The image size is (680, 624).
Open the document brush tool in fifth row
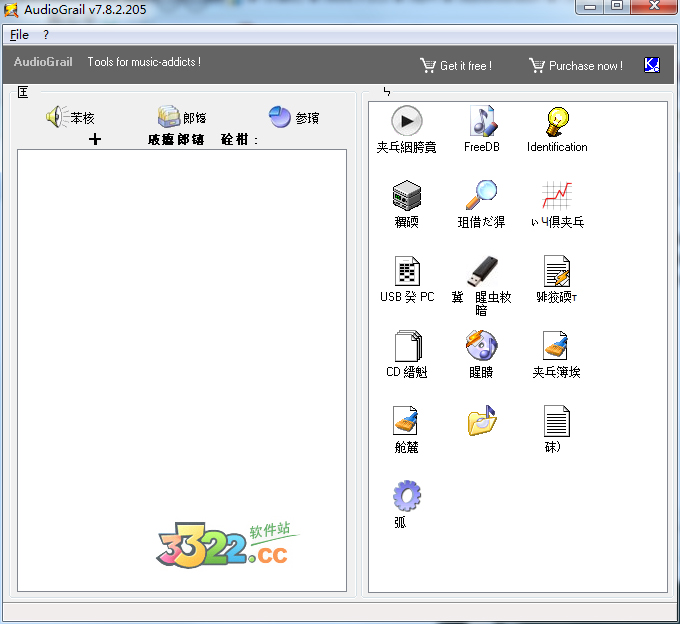(406, 429)
